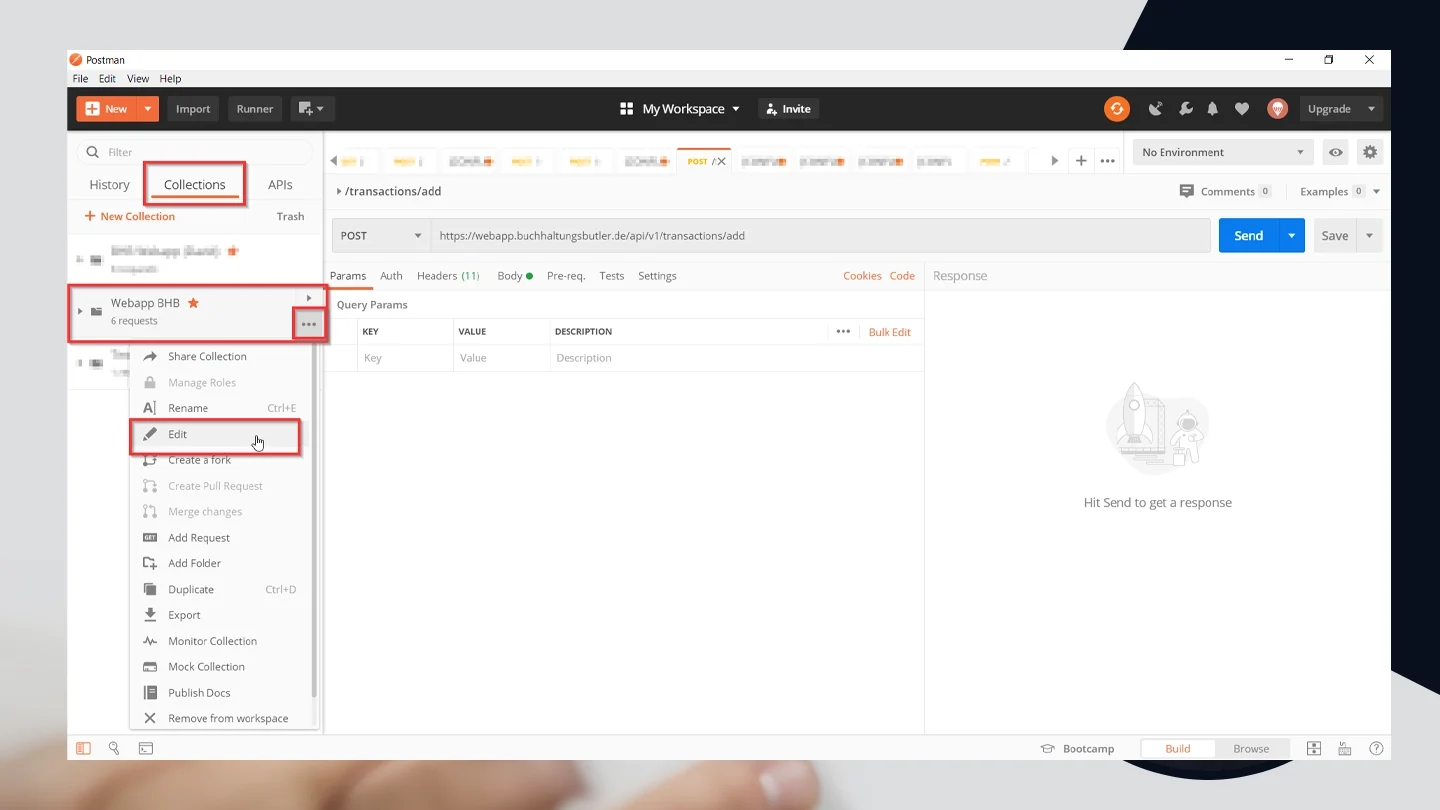Click New Collection link
Image resolution: width=1440 pixels, height=810 pixels.
[x=130, y=216]
